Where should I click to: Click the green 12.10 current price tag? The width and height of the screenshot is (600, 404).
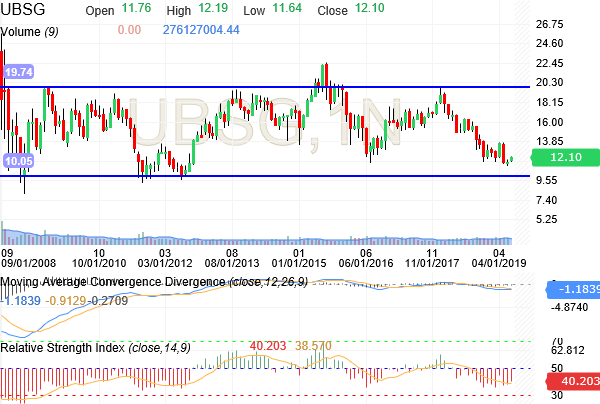[x=565, y=157]
